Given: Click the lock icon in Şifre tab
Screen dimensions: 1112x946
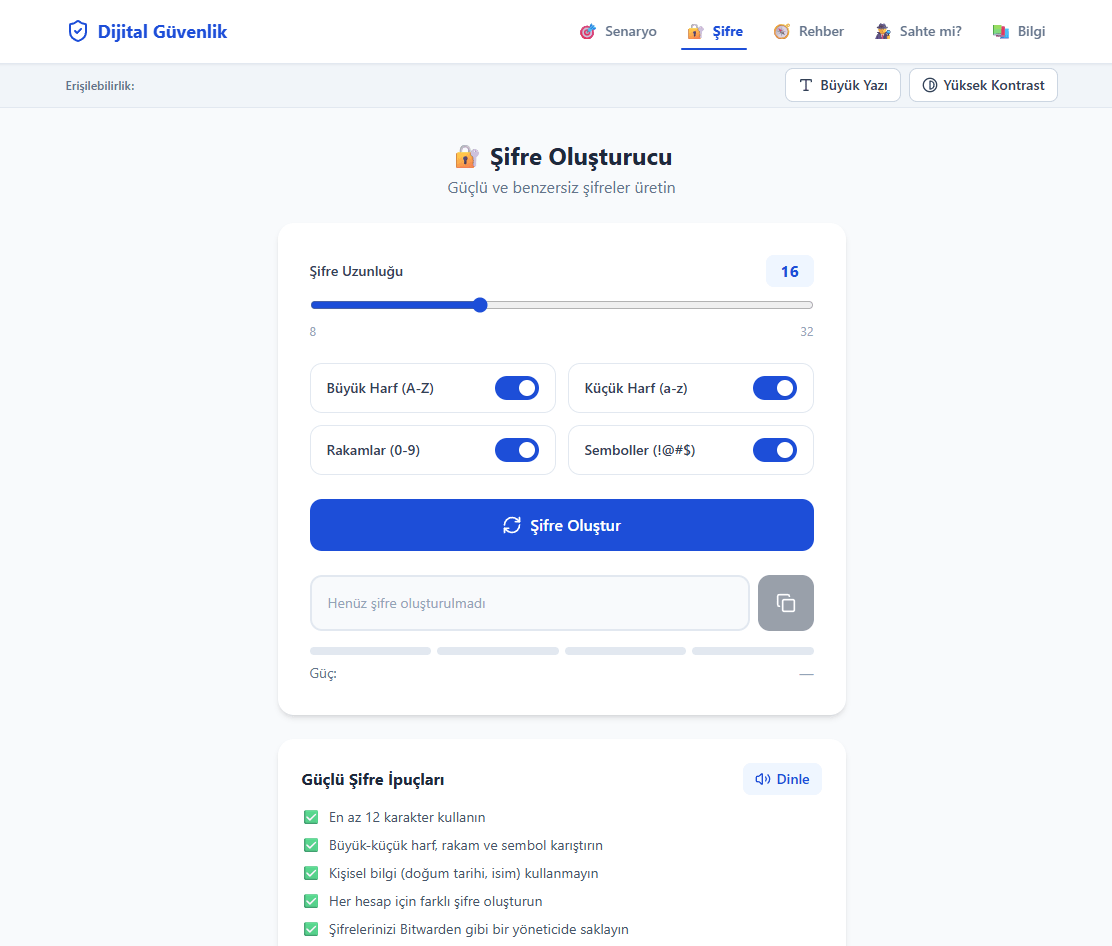Looking at the screenshot, I should [x=695, y=31].
